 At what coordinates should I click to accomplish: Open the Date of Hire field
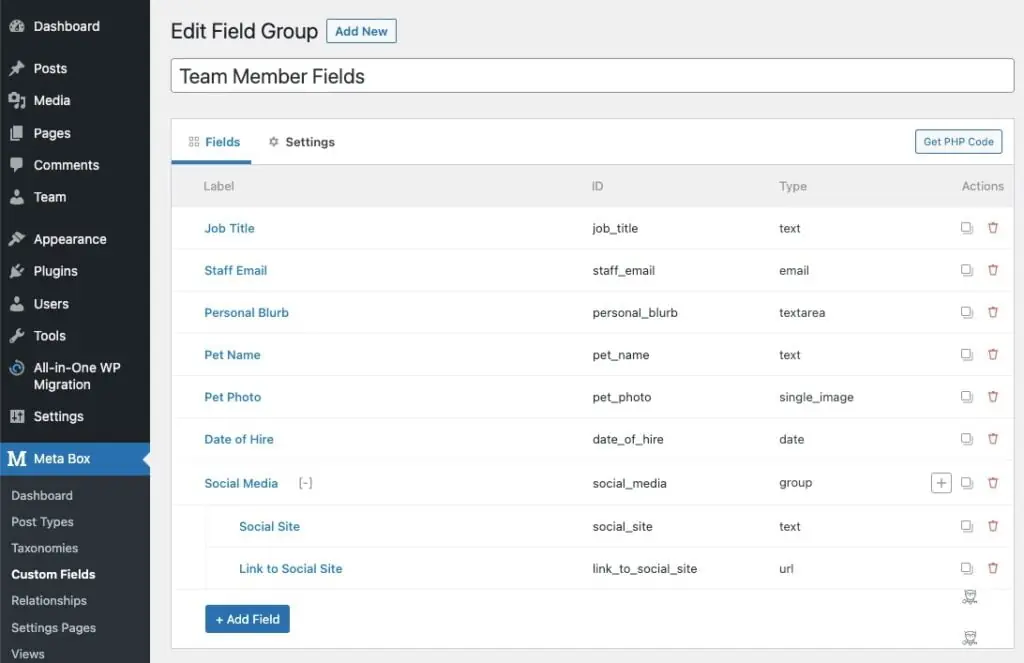238,439
